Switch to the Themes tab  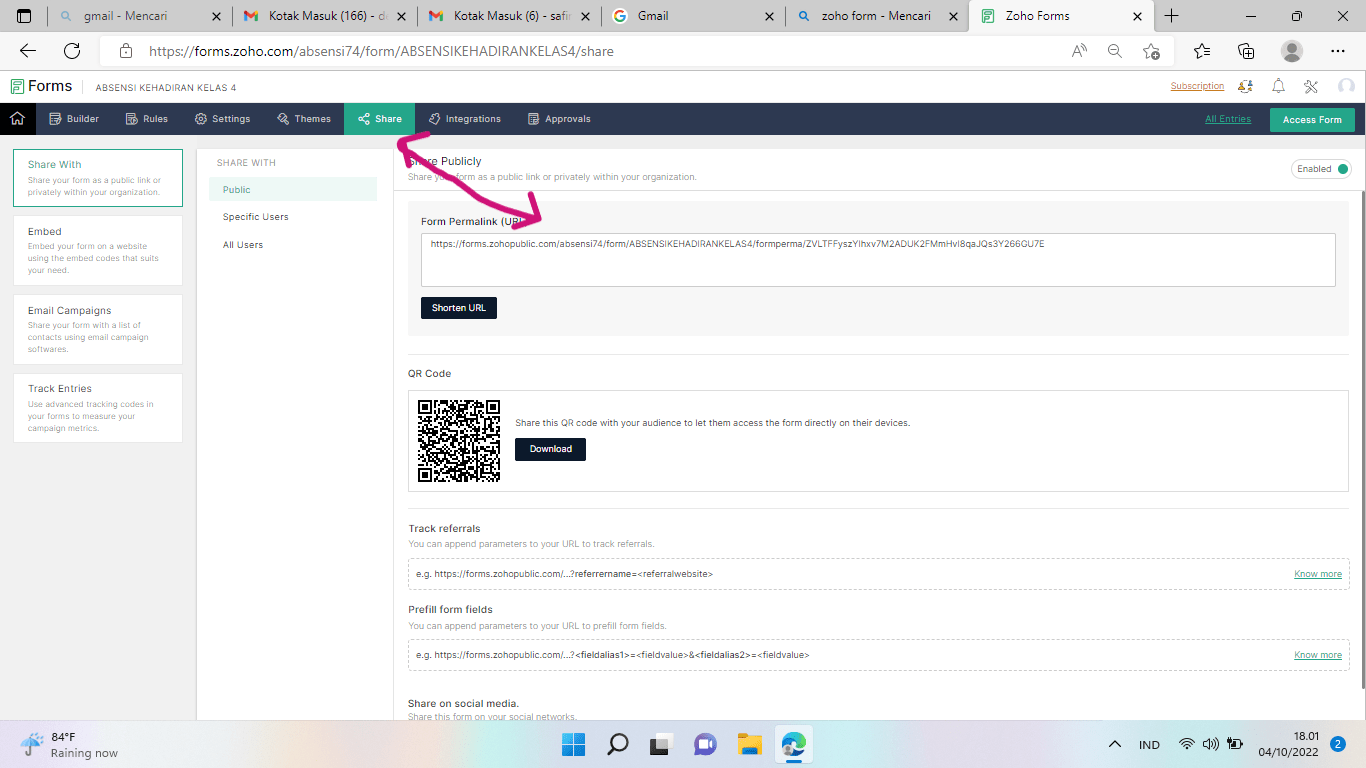(304, 118)
